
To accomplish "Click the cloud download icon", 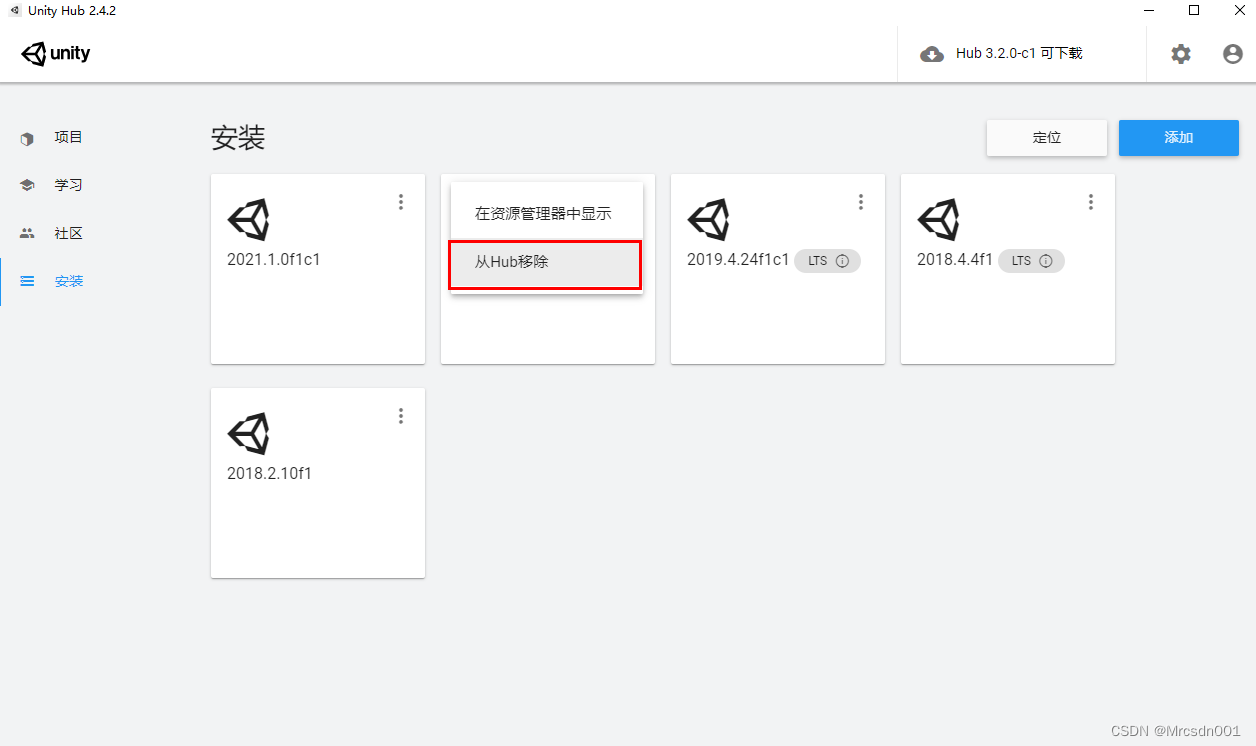I will tap(932, 54).
